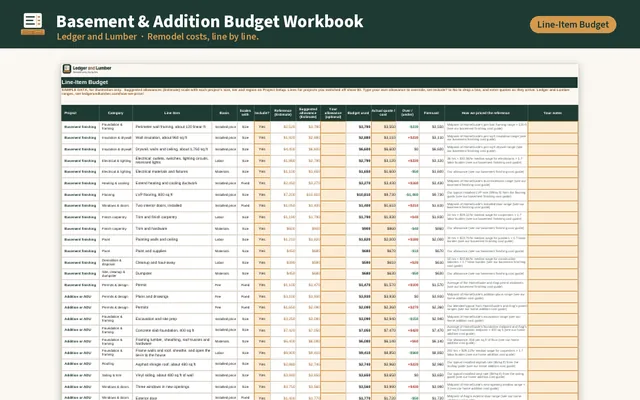
Task: Open Include? dropdown for Concrete slab foundation
Action: pos(262,330)
